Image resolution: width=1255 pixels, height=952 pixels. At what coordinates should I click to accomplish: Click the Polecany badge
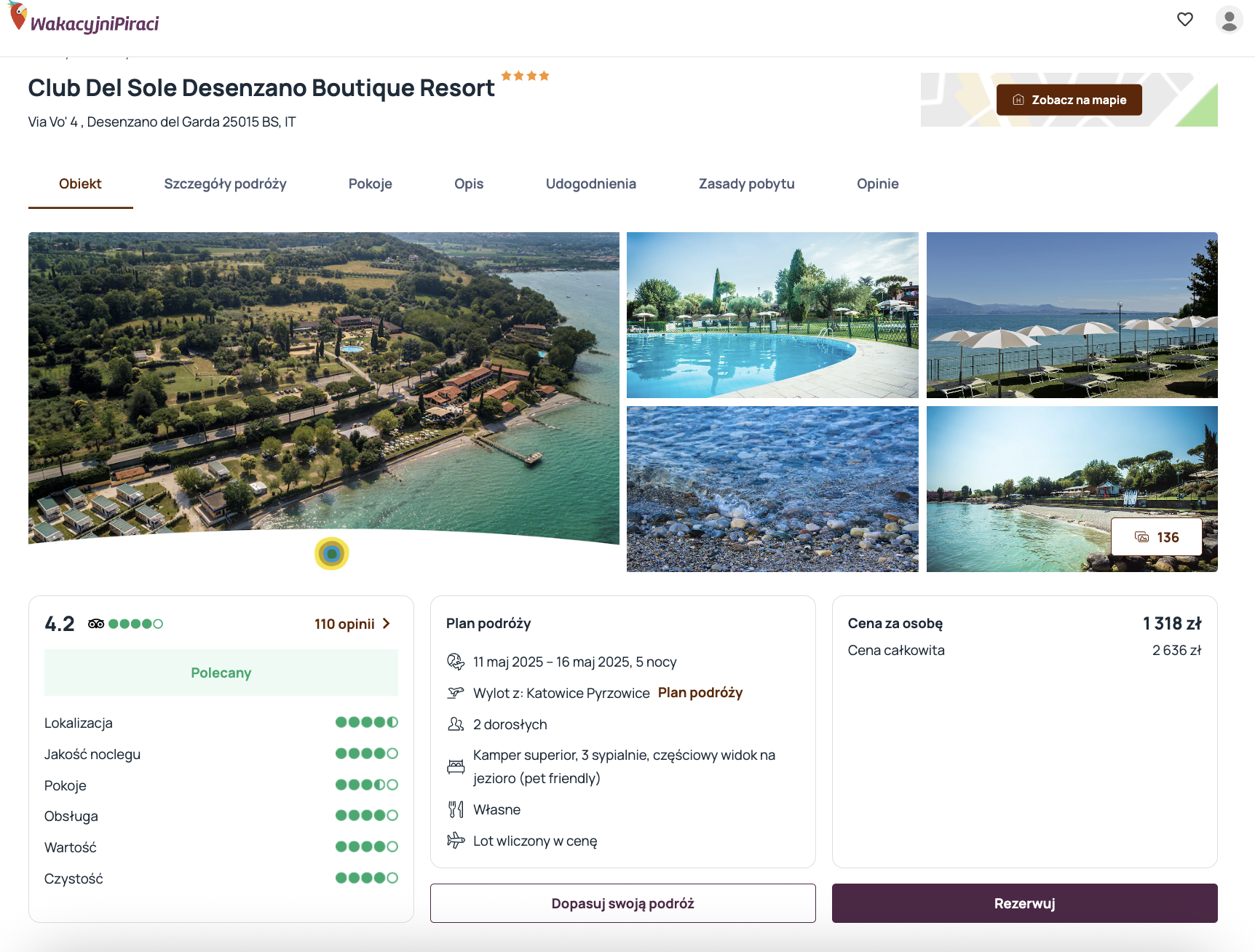pos(221,673)
